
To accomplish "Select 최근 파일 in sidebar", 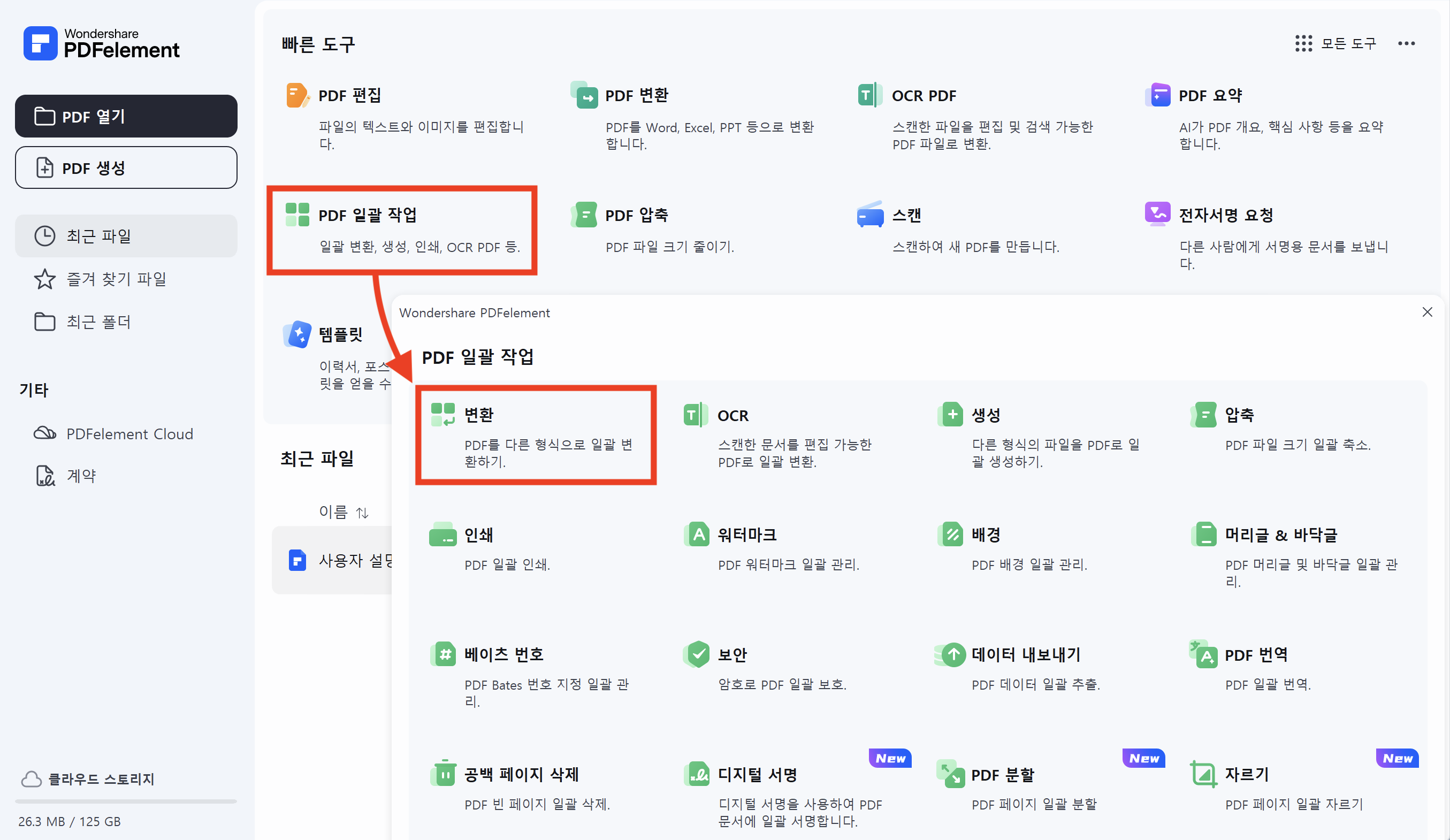I will 126,236.
